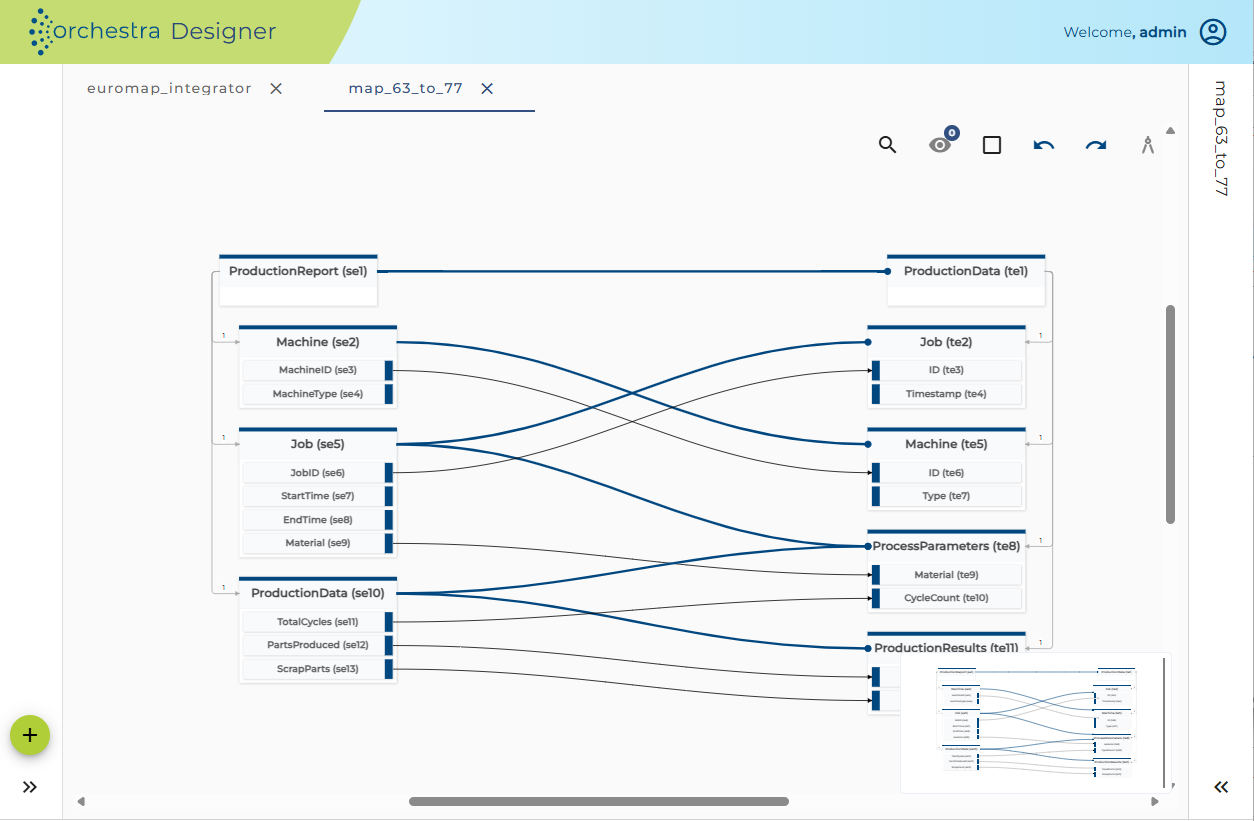
Task: Click the minimap overview thumbnail
Action: (x=1036, y=723)
